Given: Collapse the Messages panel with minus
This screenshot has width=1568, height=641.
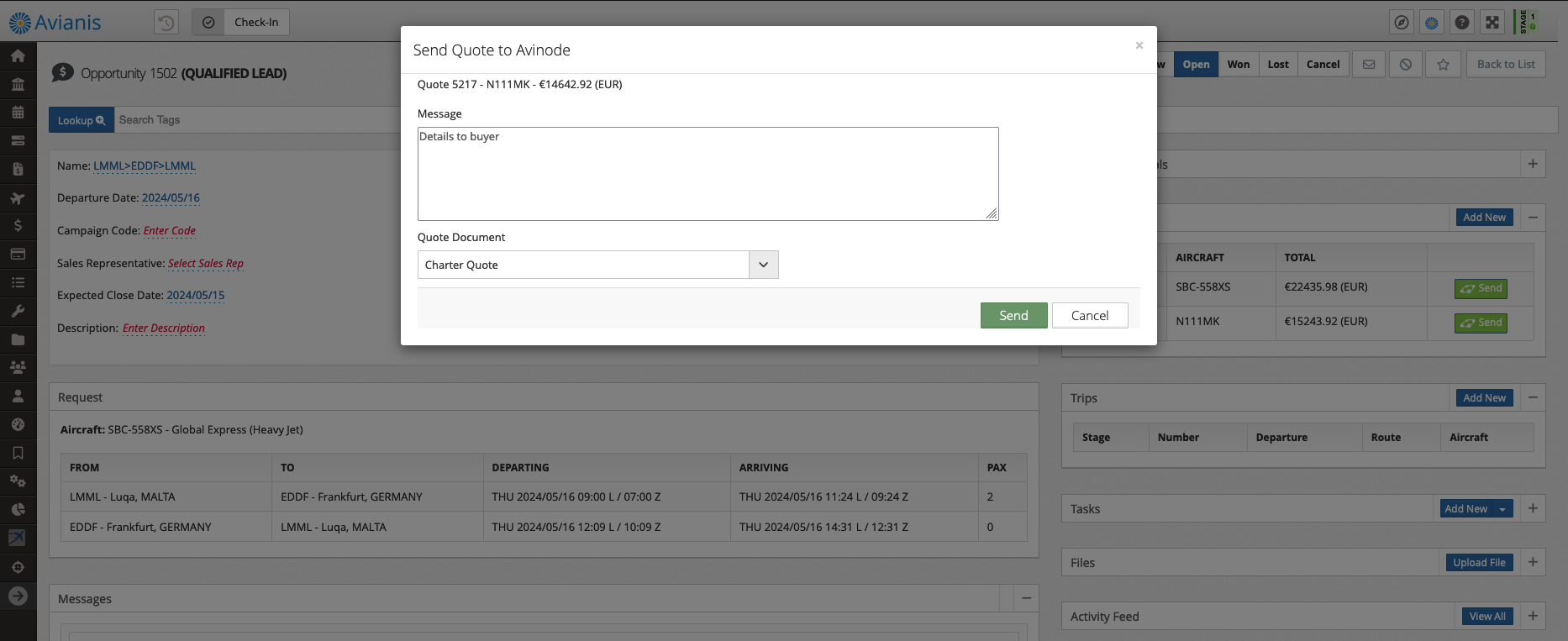Looking at the screenshot, I should click(x=1026, y=598).
